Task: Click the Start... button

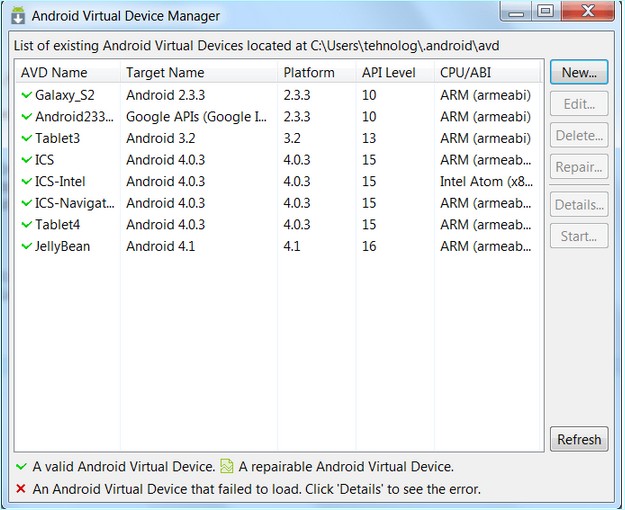Action: pos(579,236)
